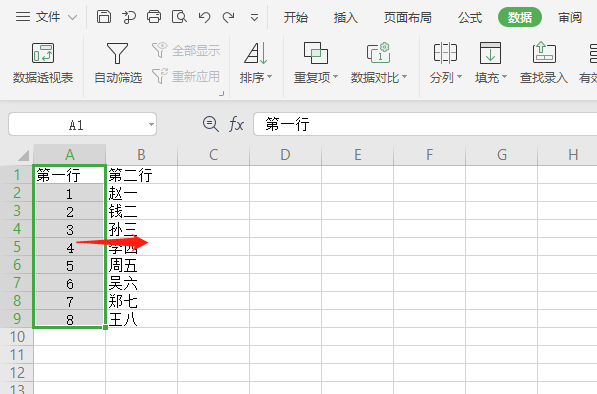Open the 数据对比 dropdown arrow

(404, 77)
